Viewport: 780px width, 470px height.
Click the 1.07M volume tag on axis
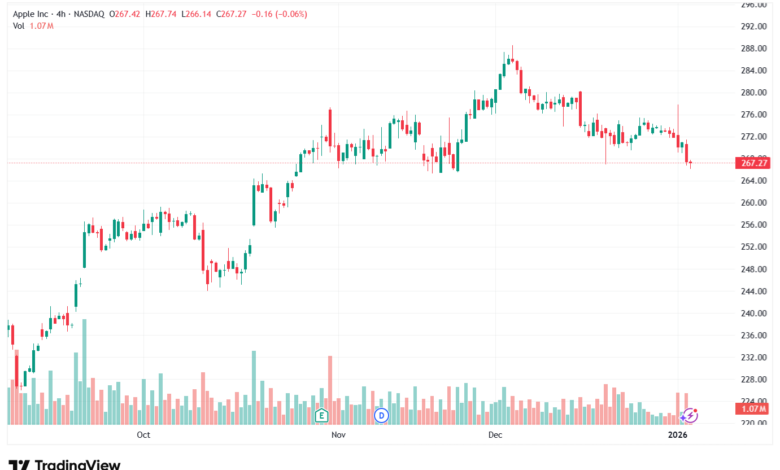click(753, 409)
